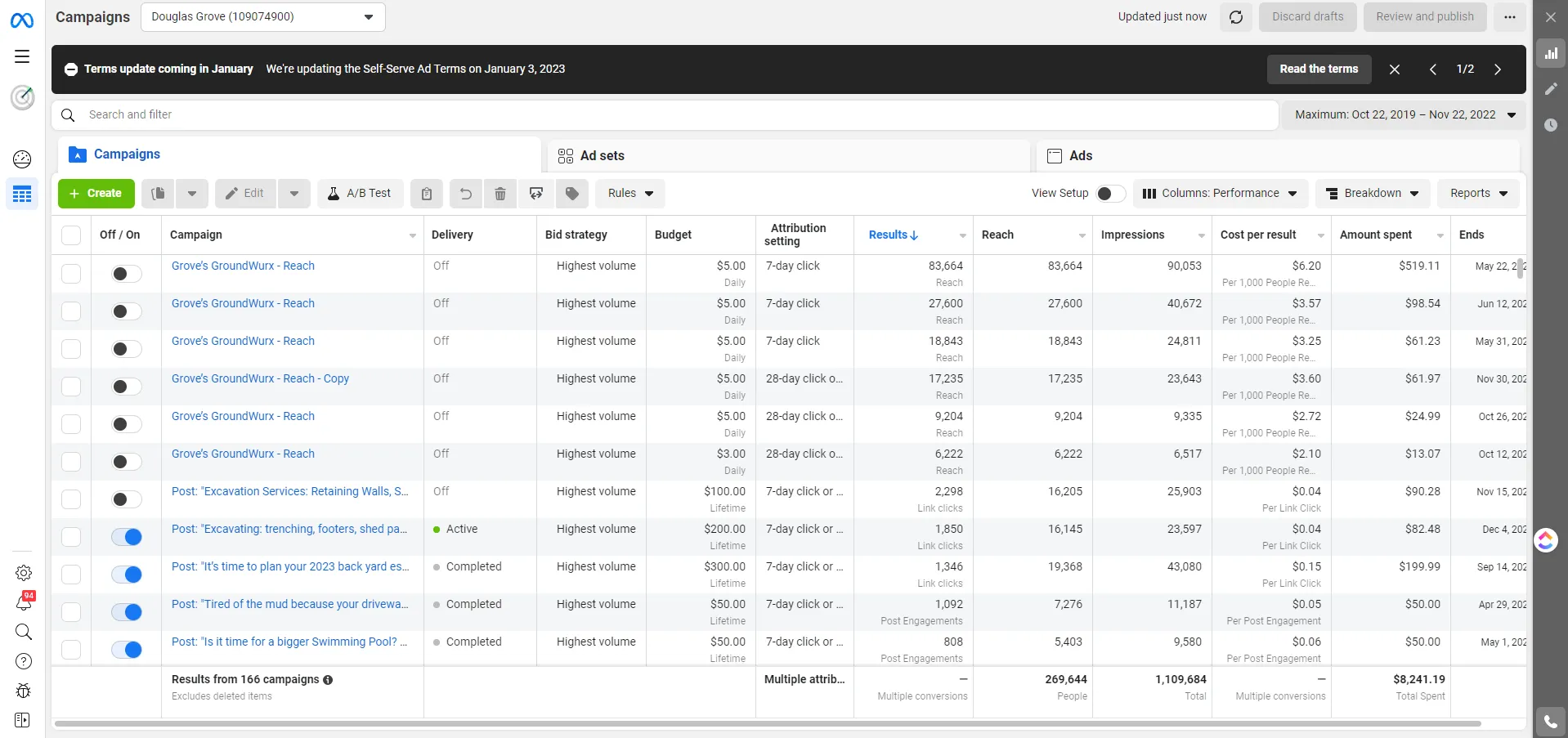
Task: Sort by the Delivery column header
Action: 452,235
